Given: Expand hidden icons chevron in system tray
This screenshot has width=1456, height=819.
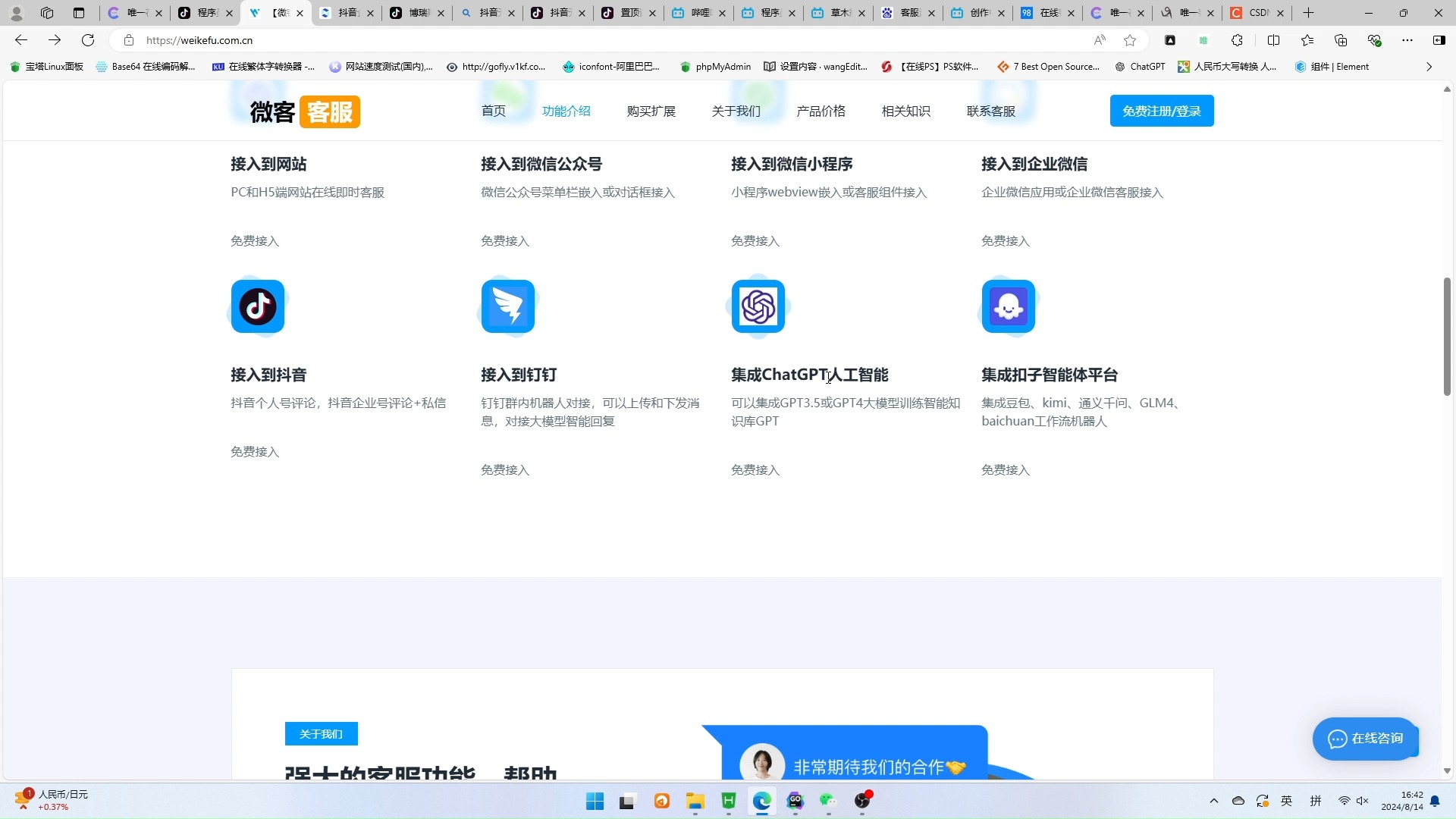Looking at the screenshot, I should point(1213,800).
